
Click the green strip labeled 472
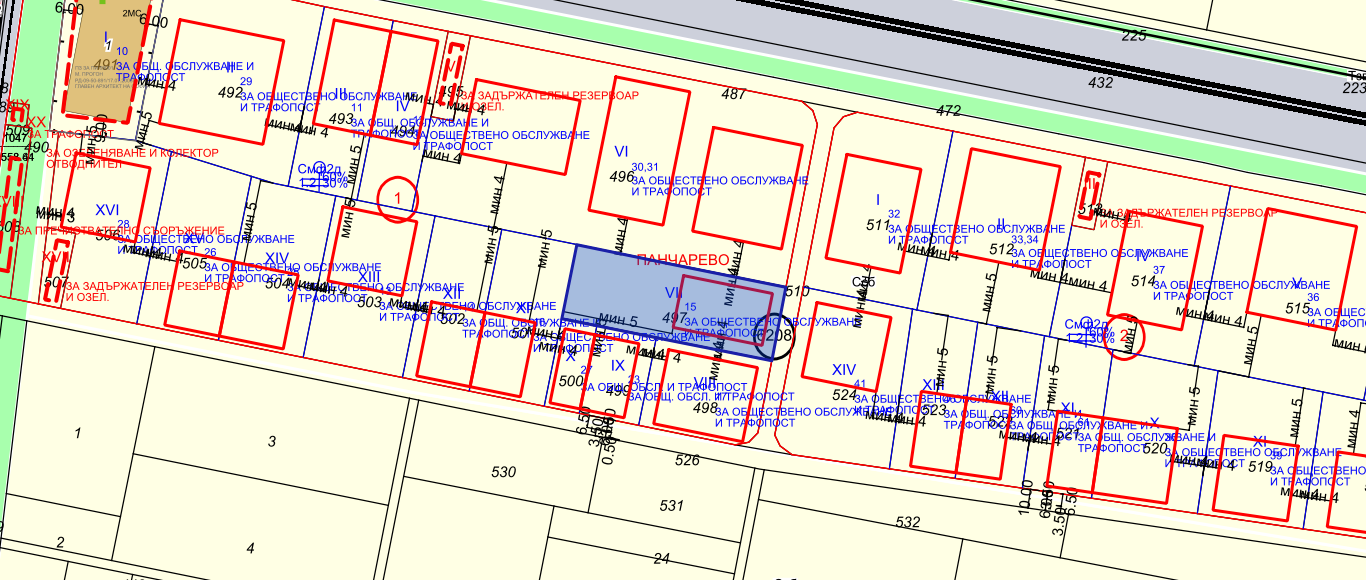point(948,110)
